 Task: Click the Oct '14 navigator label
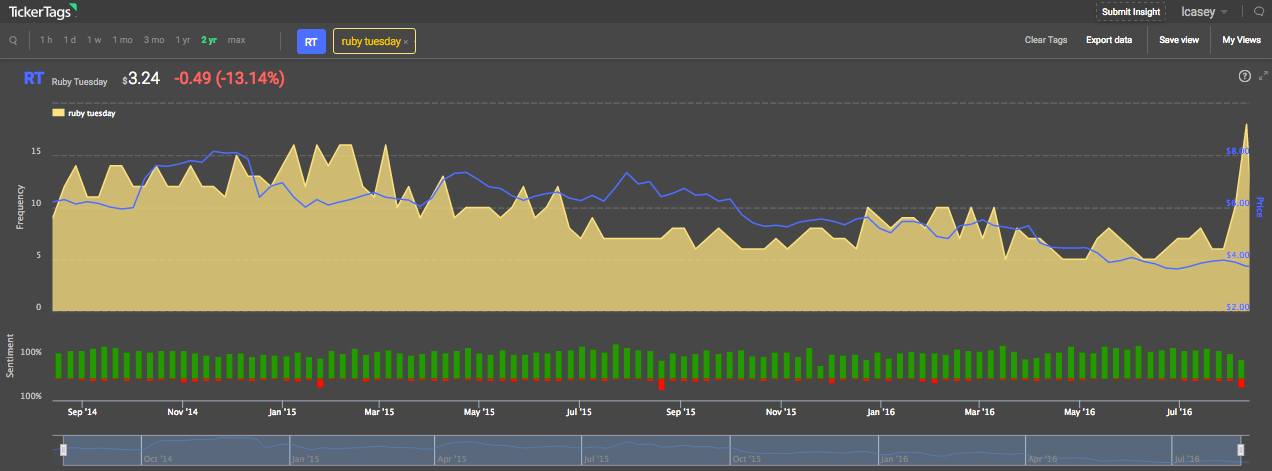coord(158,459)
